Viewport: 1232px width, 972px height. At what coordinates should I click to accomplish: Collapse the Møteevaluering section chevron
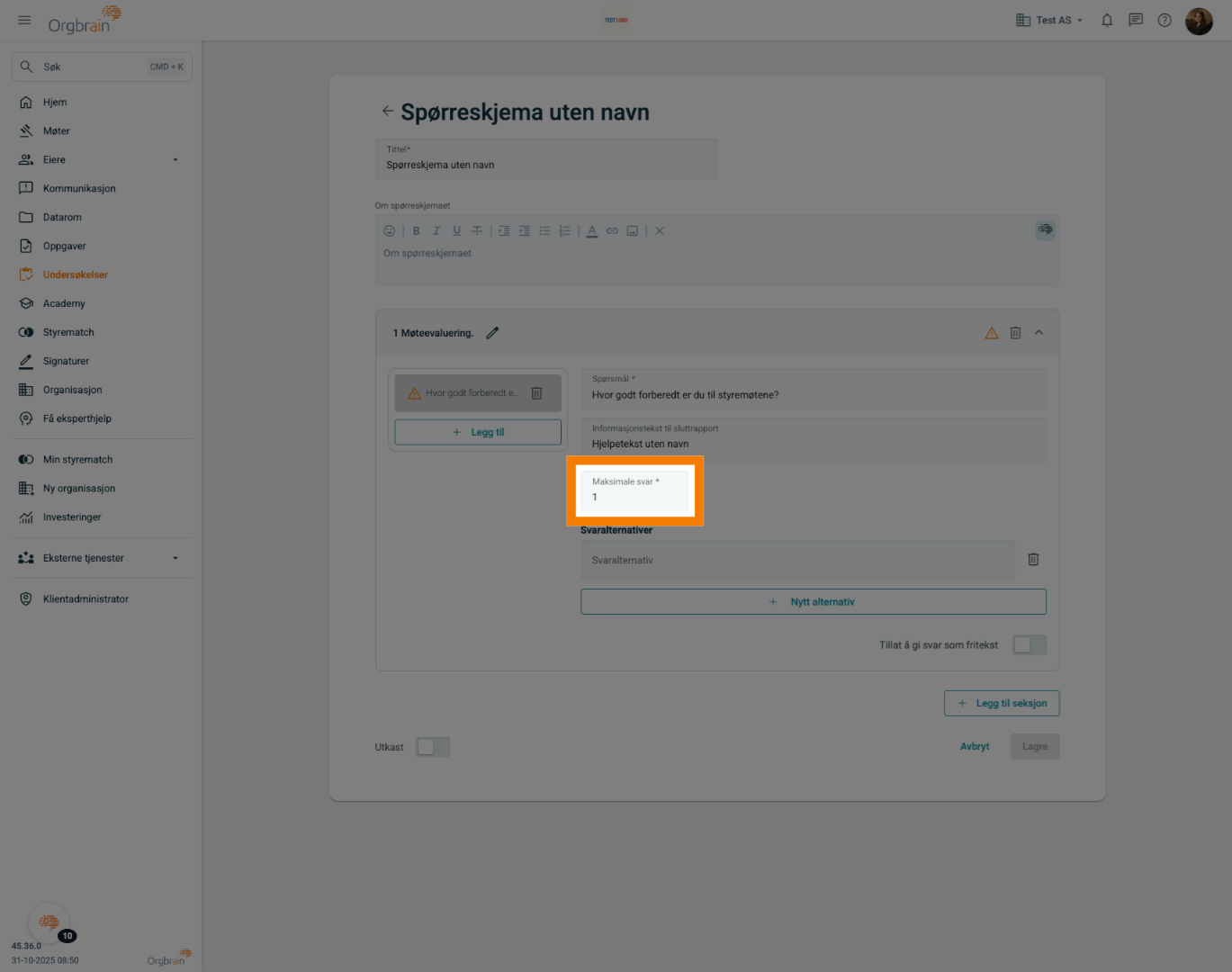click(x=1039, y=333)
